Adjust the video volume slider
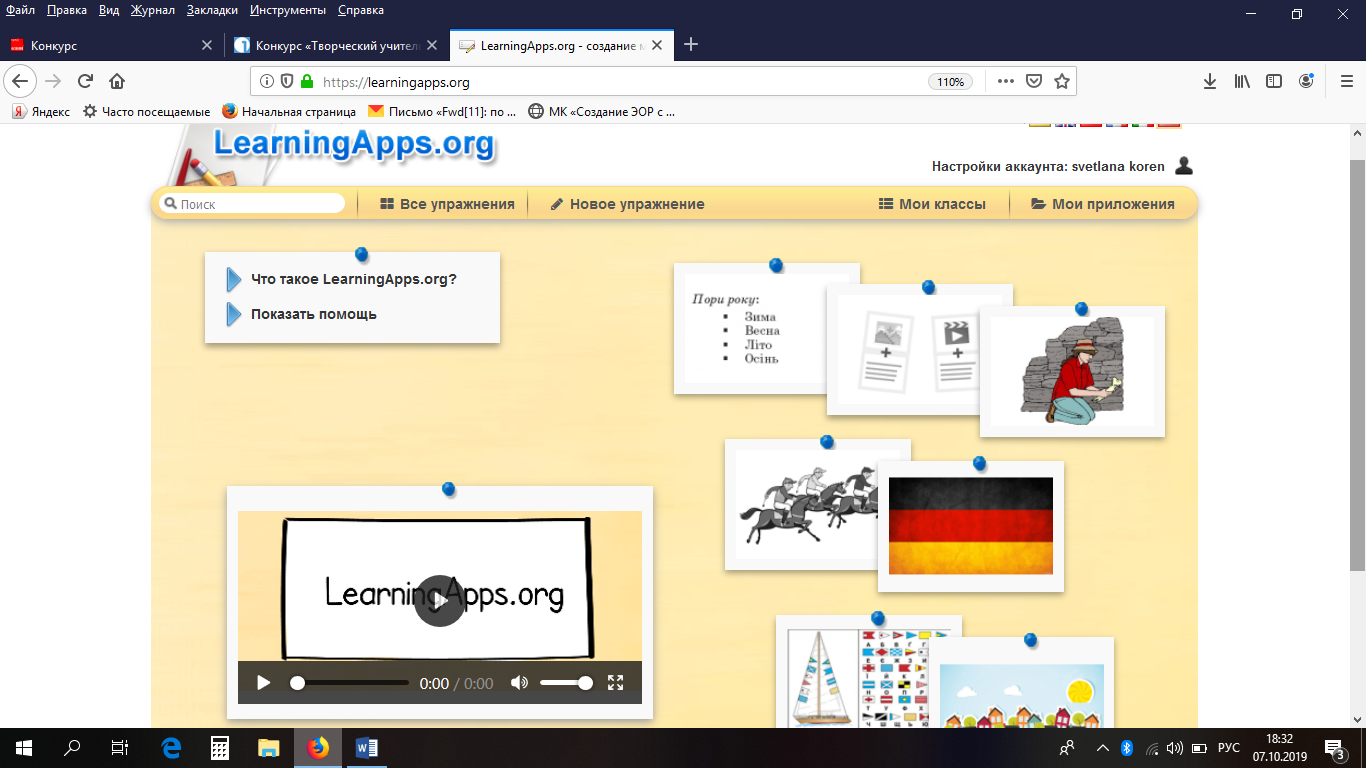 coord(566,683)
